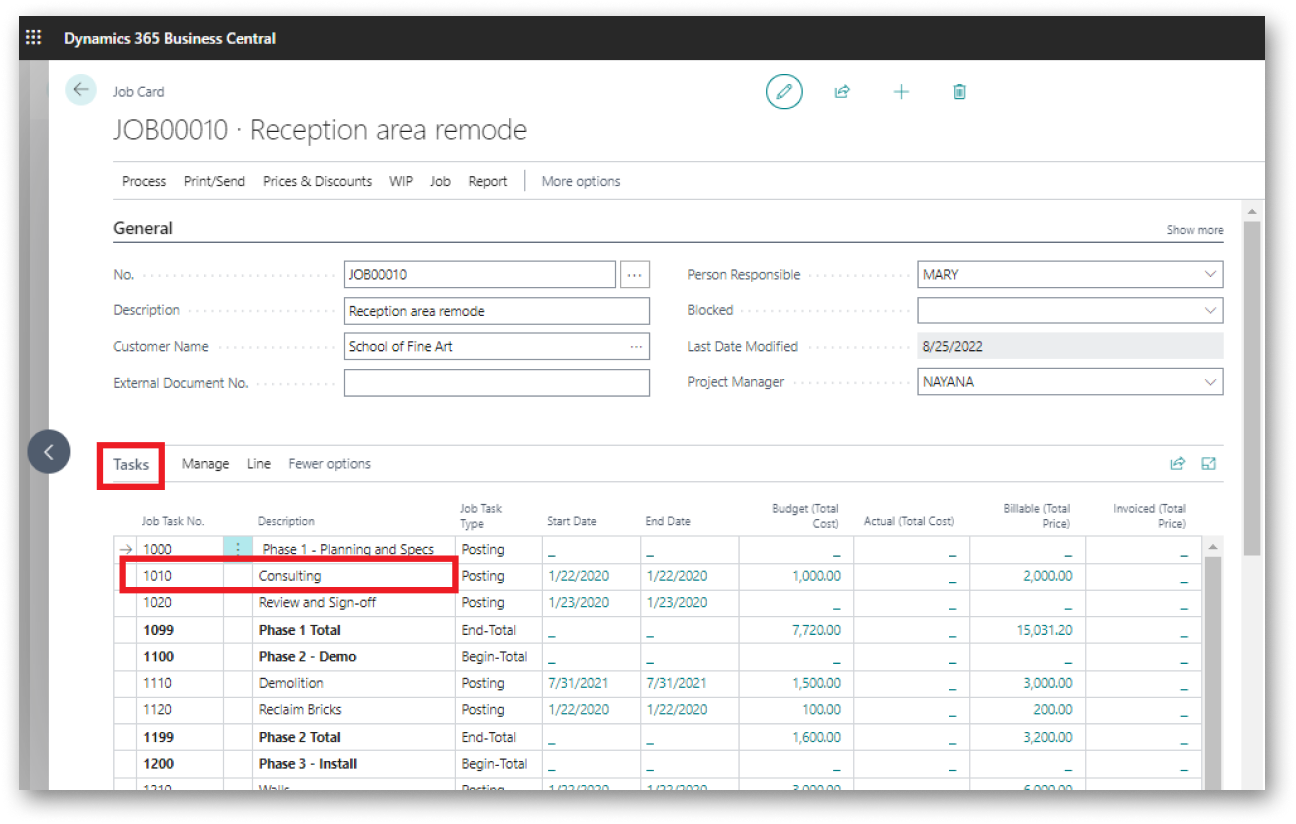Open the Report menu
The height and width of the screenshot is (824, 1296).
pos(488,181)
